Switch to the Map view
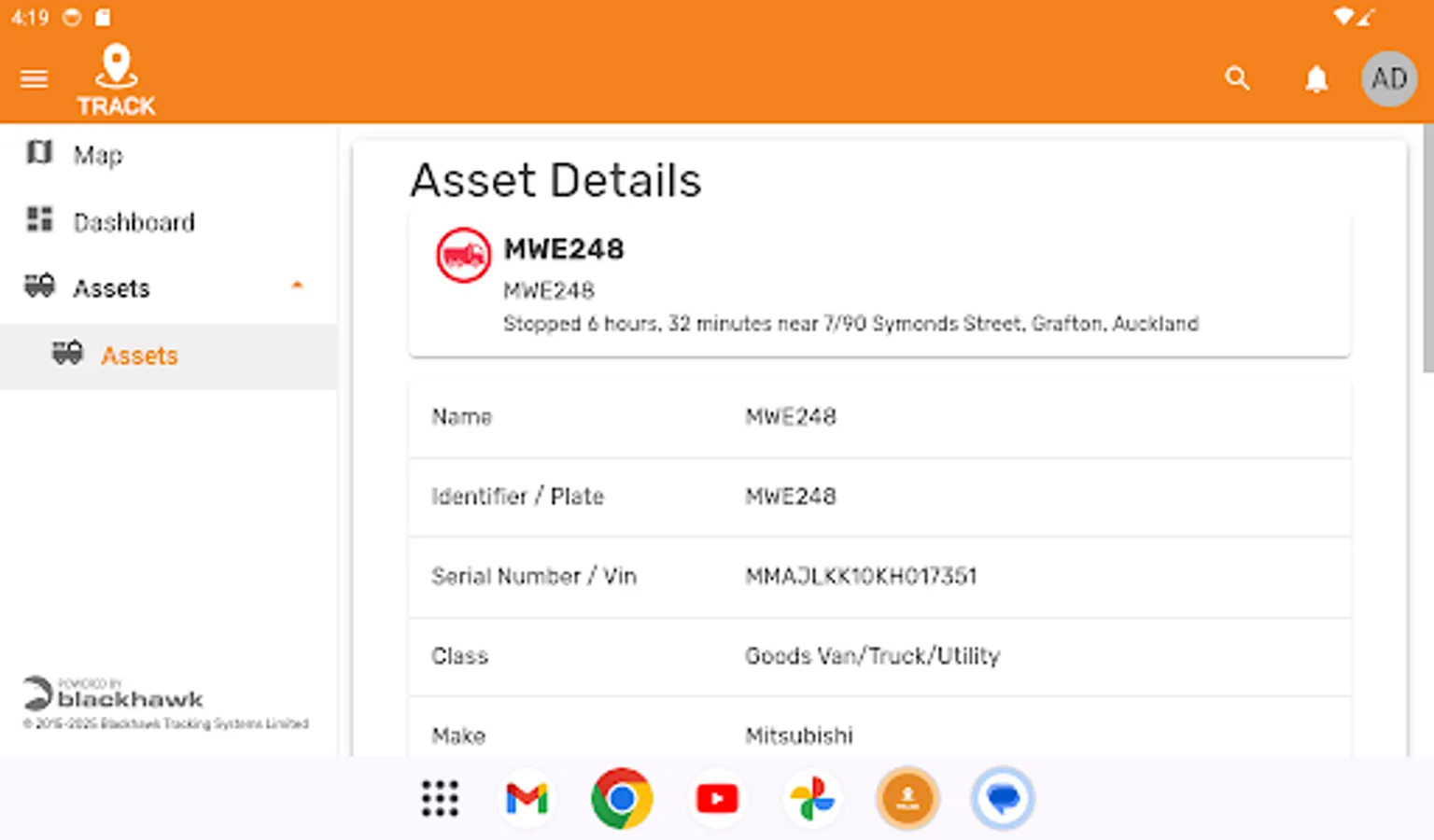The image size is (1434, 840). (98, 154)
